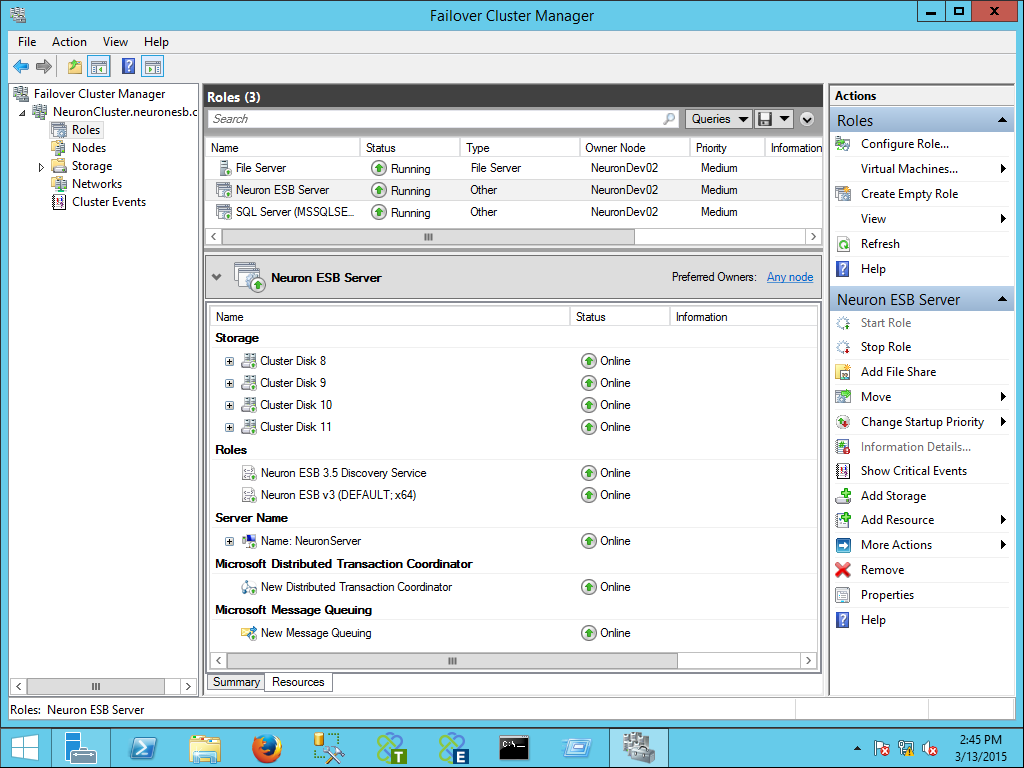Image resolution: width=1024 pixels, height=768 pixels.
Task: Click the Add Storage icon
Action: 843,496
